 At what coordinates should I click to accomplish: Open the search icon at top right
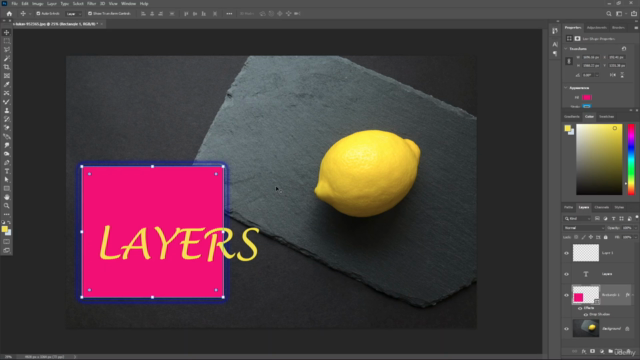click(x=609, y=13)
